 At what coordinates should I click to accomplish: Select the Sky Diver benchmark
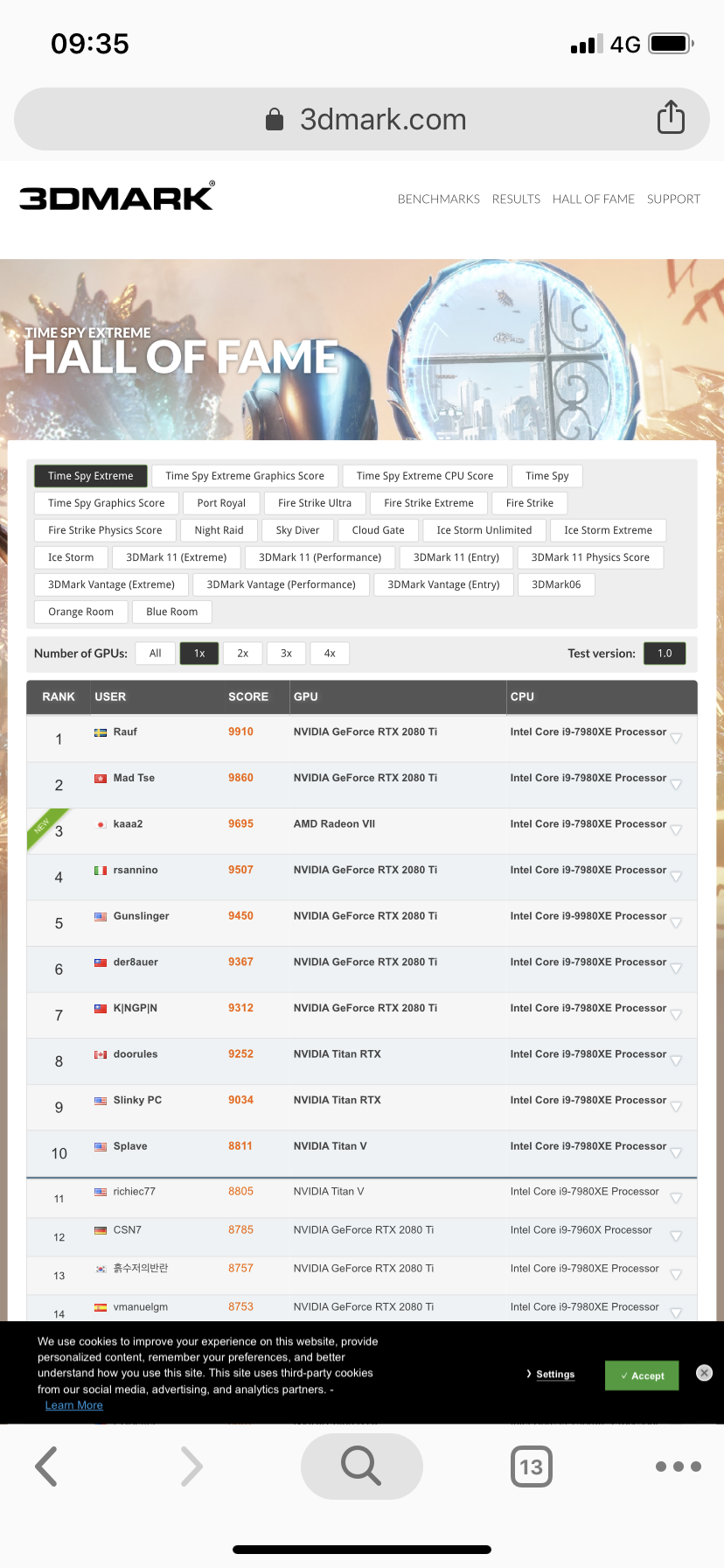click(x=297, y=530)
